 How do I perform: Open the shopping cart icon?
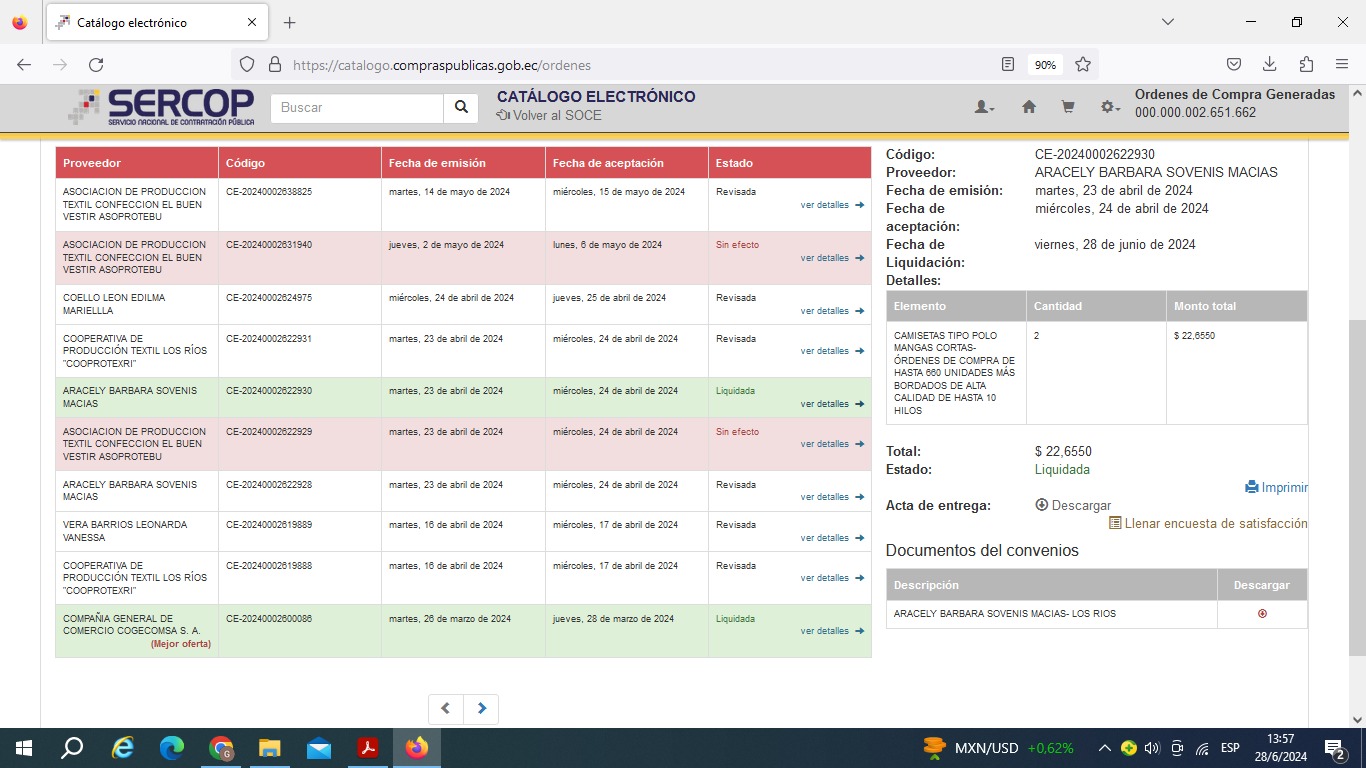click(1068, 108)
